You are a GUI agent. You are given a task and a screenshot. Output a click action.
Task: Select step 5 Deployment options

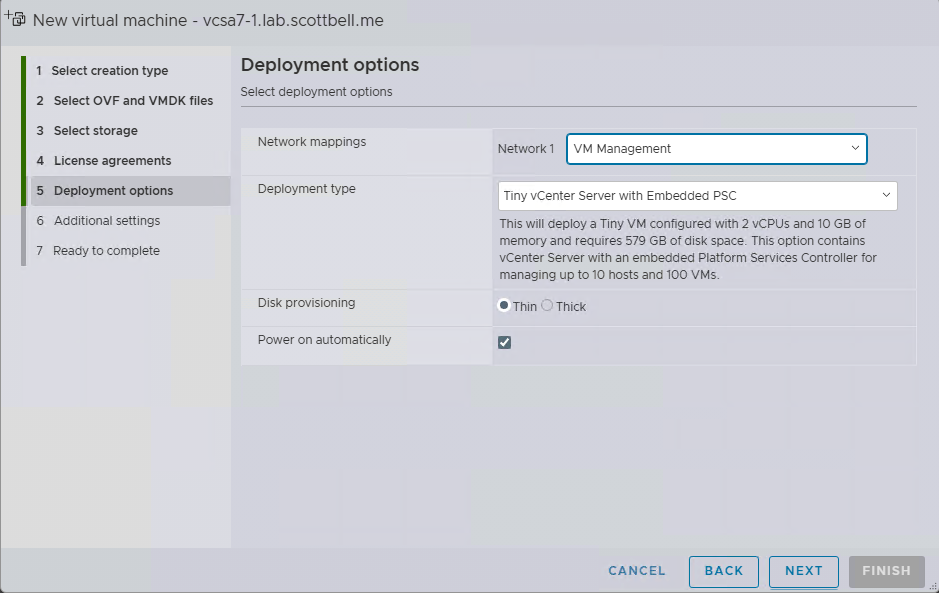click(113, 191)
